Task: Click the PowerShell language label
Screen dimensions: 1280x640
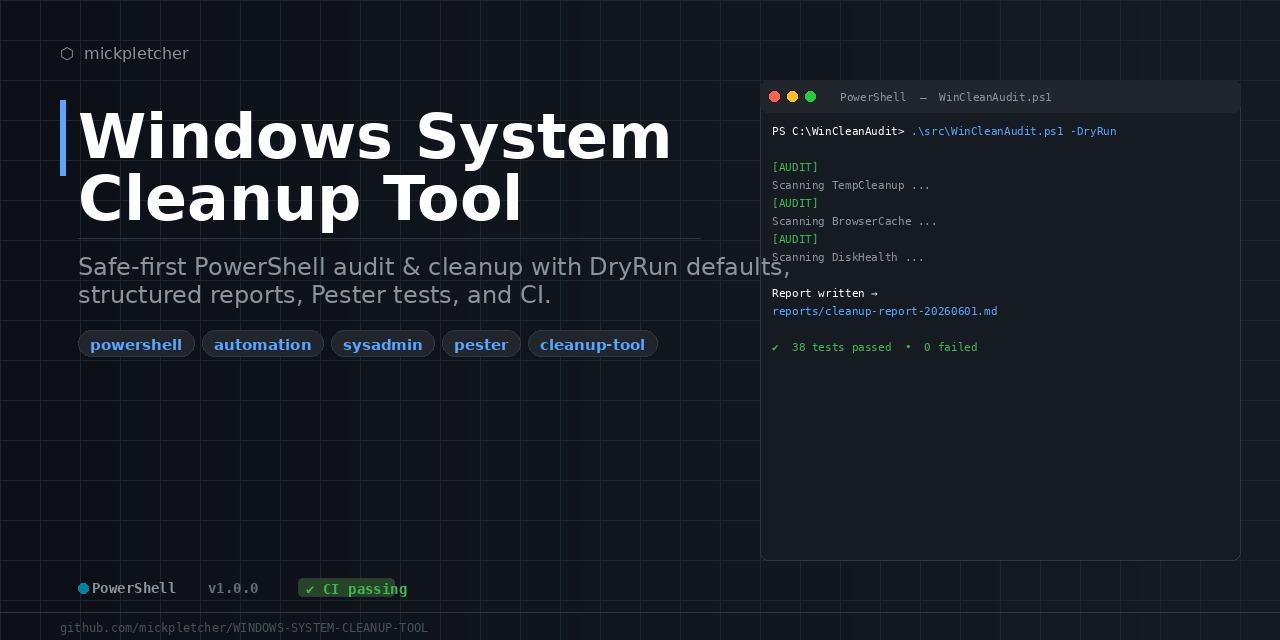Action: click(134, 588)
